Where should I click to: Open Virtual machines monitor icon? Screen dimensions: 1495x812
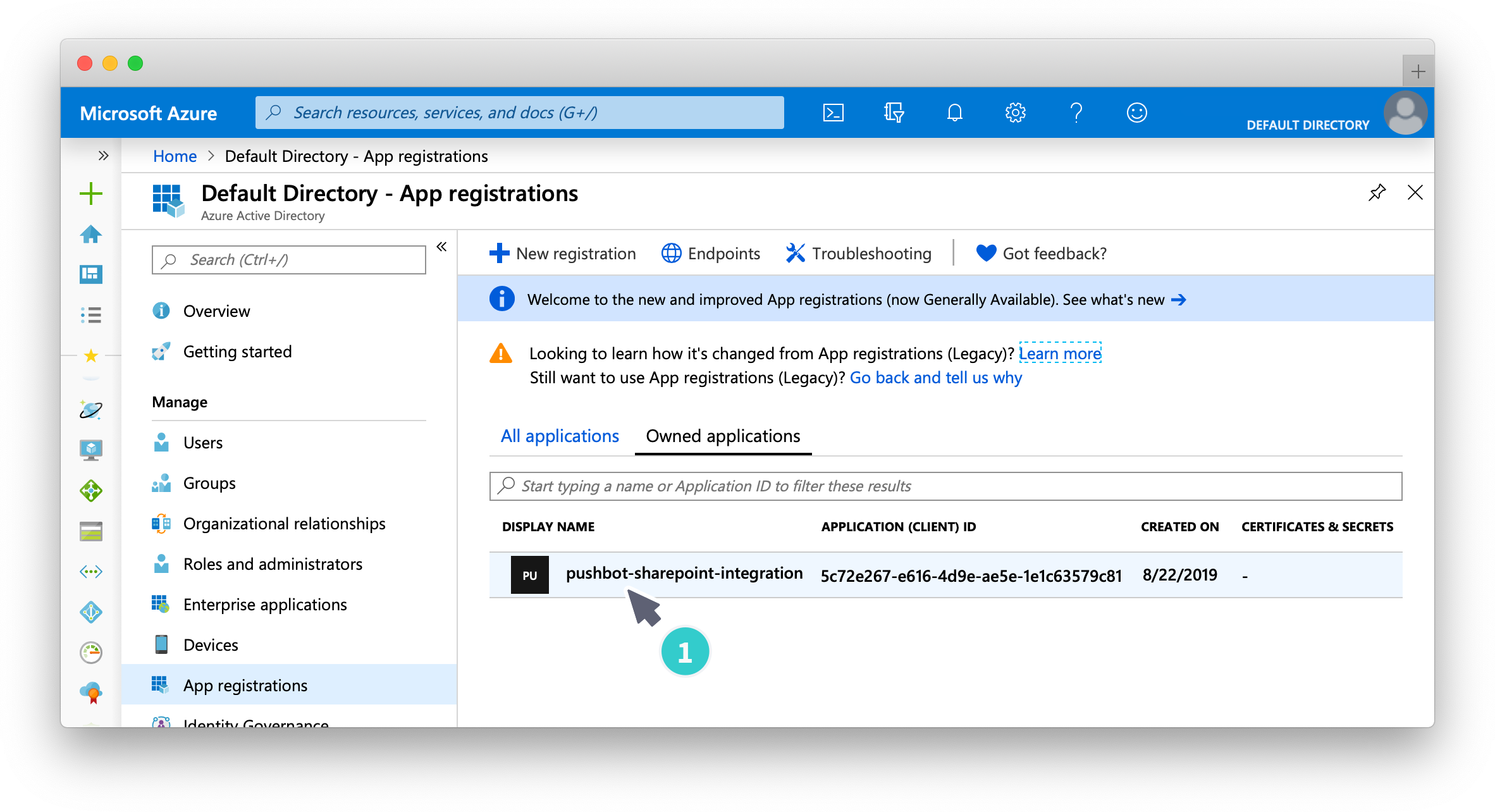[x=91, y=450]
